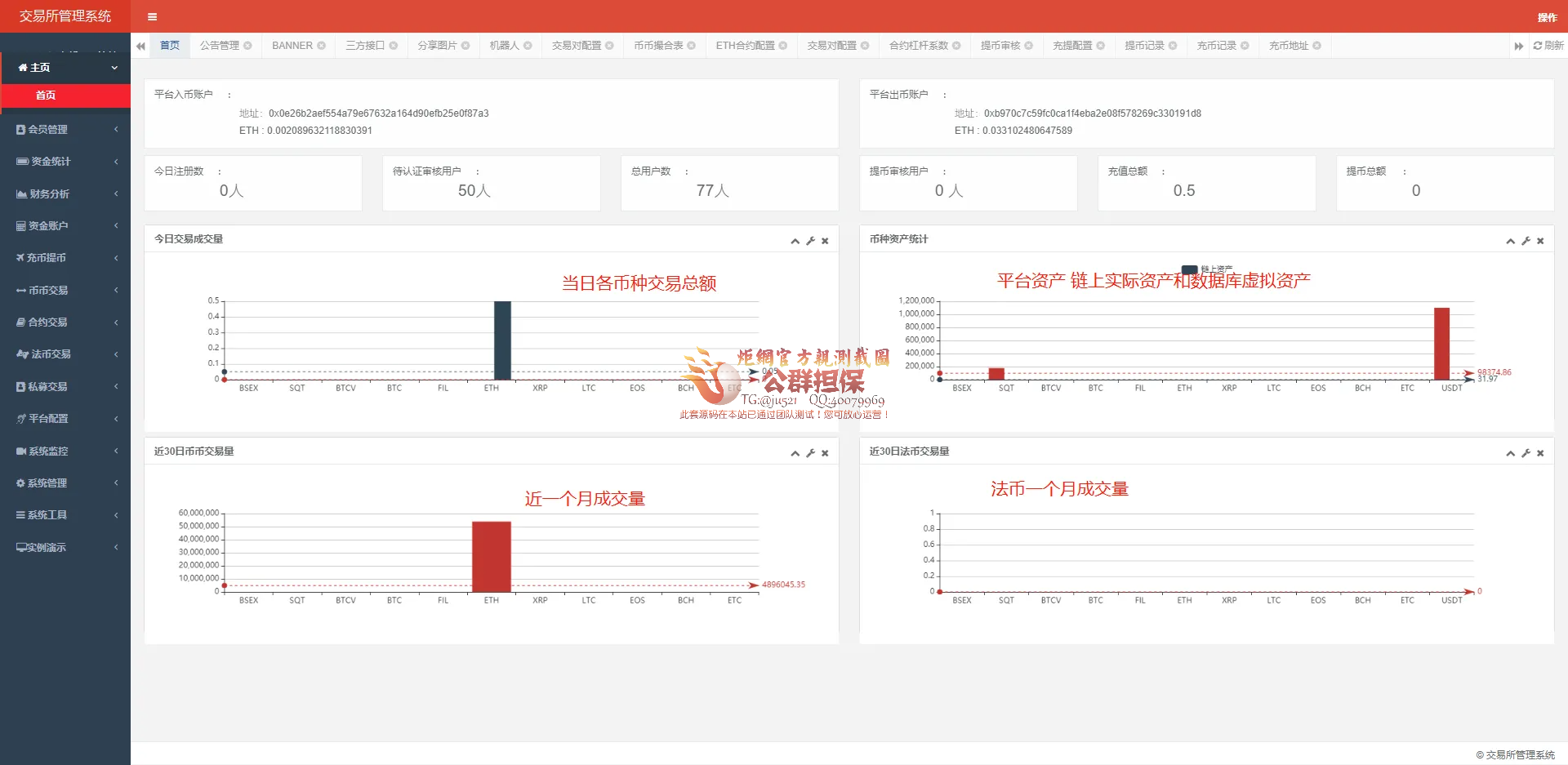The height and width of the screenshot is (765, 1568).
Task: Click the ETH bar in 近30日币币交易量 chart
Action: pyautogui.click(x=491, y=556)
